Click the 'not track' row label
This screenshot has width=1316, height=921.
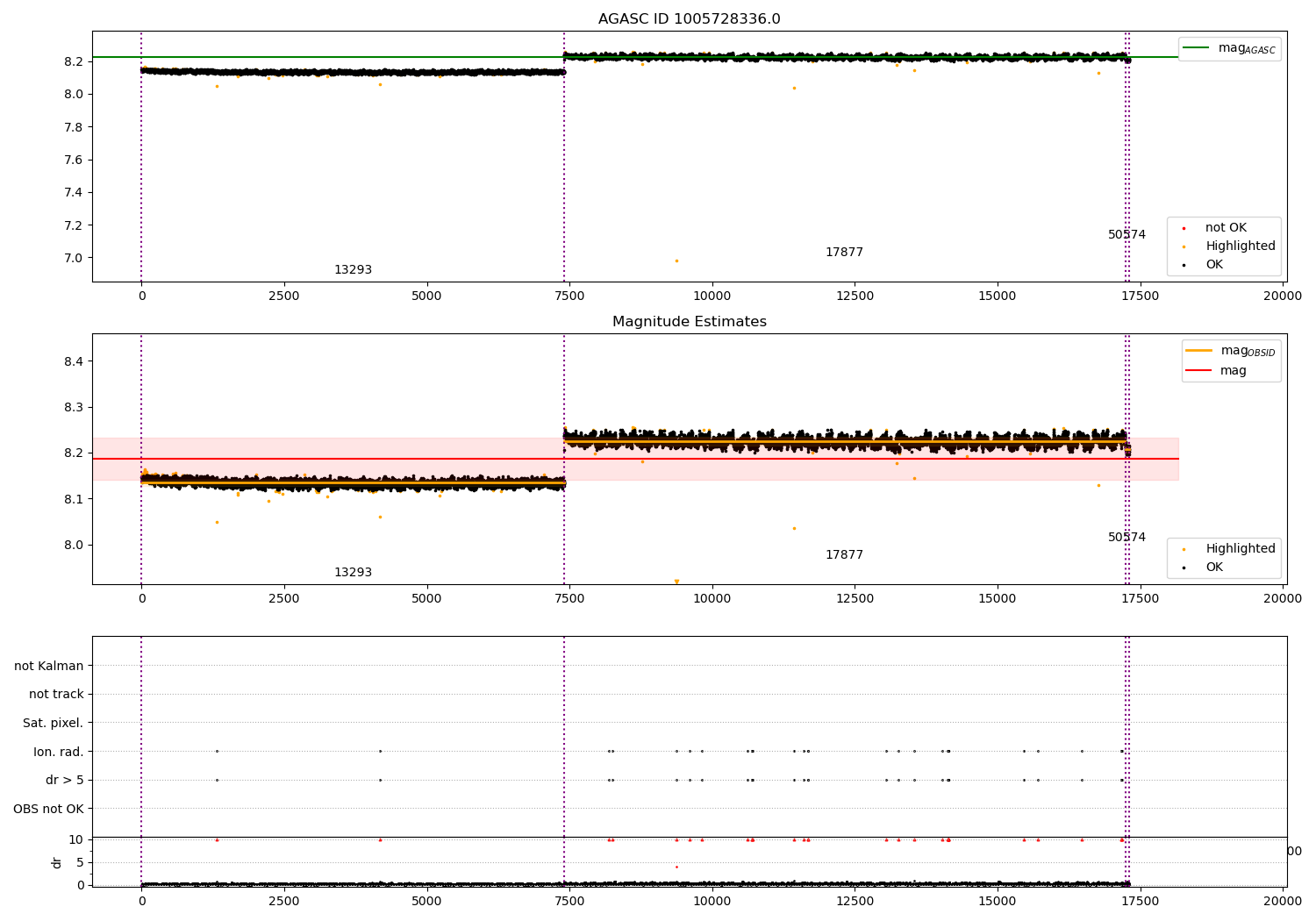coord(56,695)
